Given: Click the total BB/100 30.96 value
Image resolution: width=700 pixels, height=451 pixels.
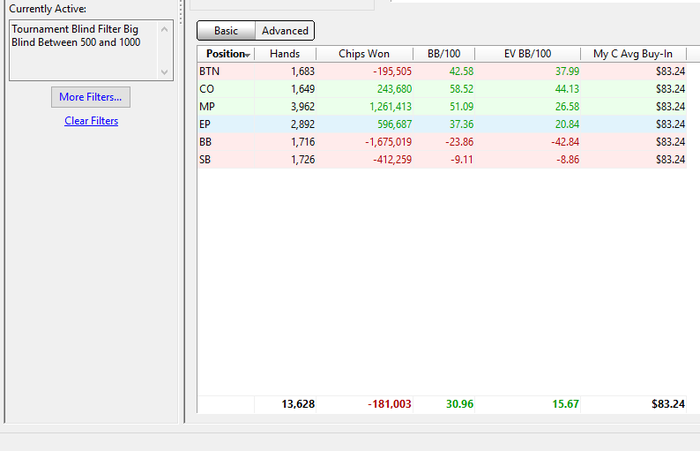Looking at the screenshot, I should (x=460, y=404).
